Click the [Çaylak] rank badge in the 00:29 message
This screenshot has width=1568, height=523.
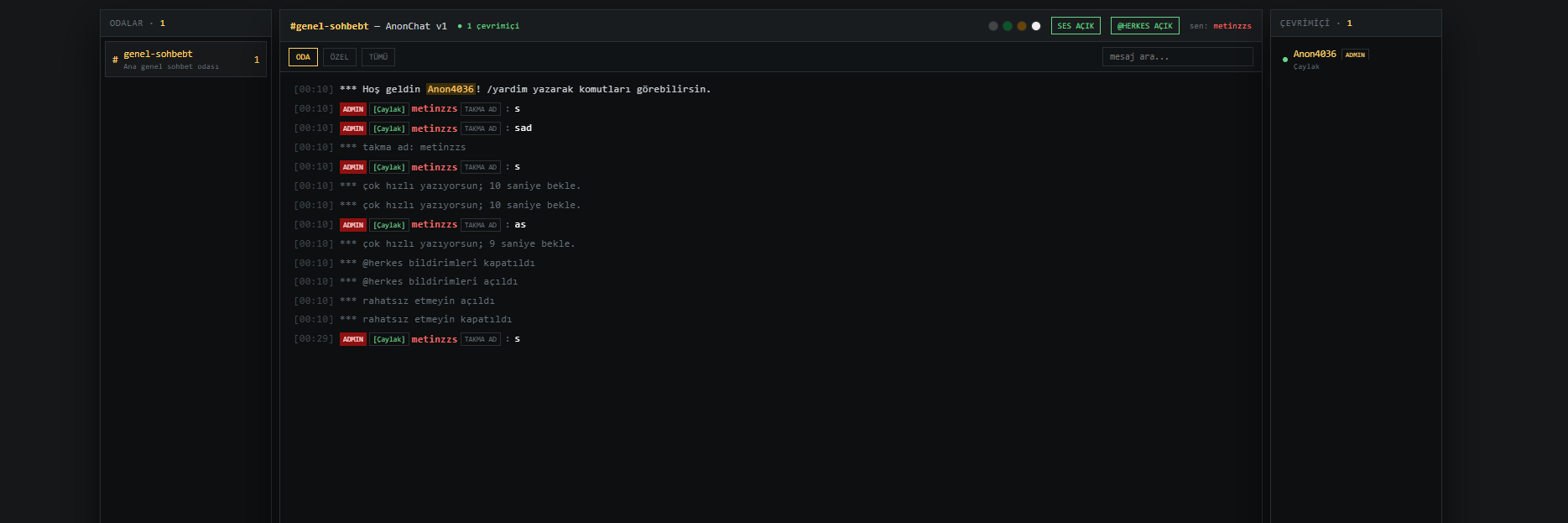[389, 339]
